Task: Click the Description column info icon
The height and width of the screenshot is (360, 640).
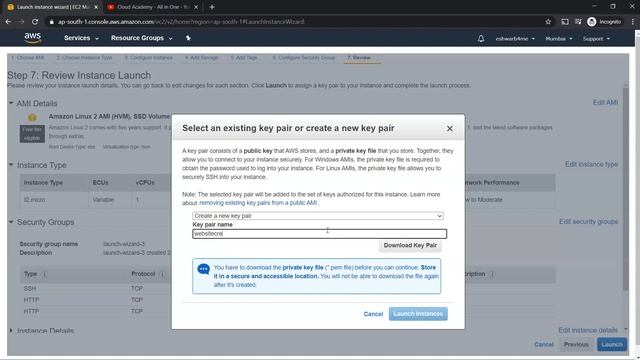Action: tap(492, 274)
